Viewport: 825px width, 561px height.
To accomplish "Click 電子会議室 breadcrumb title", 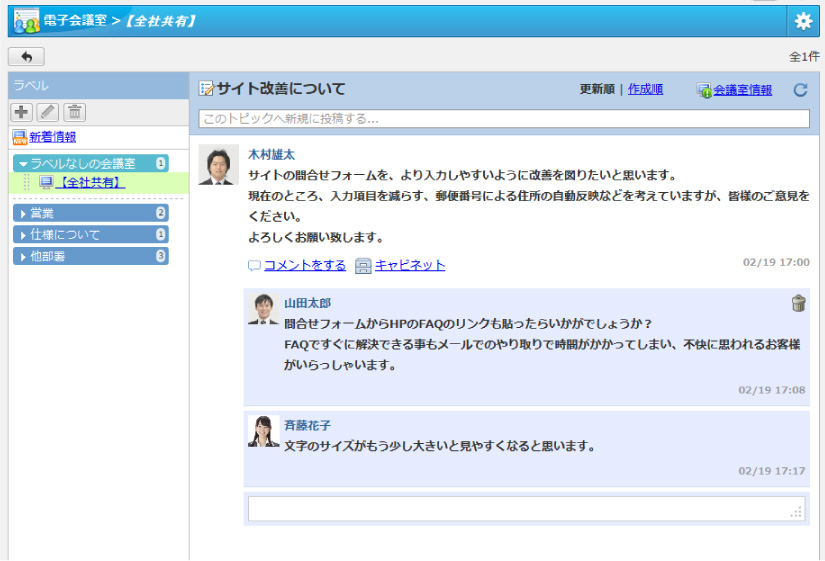I will [75, 21].
